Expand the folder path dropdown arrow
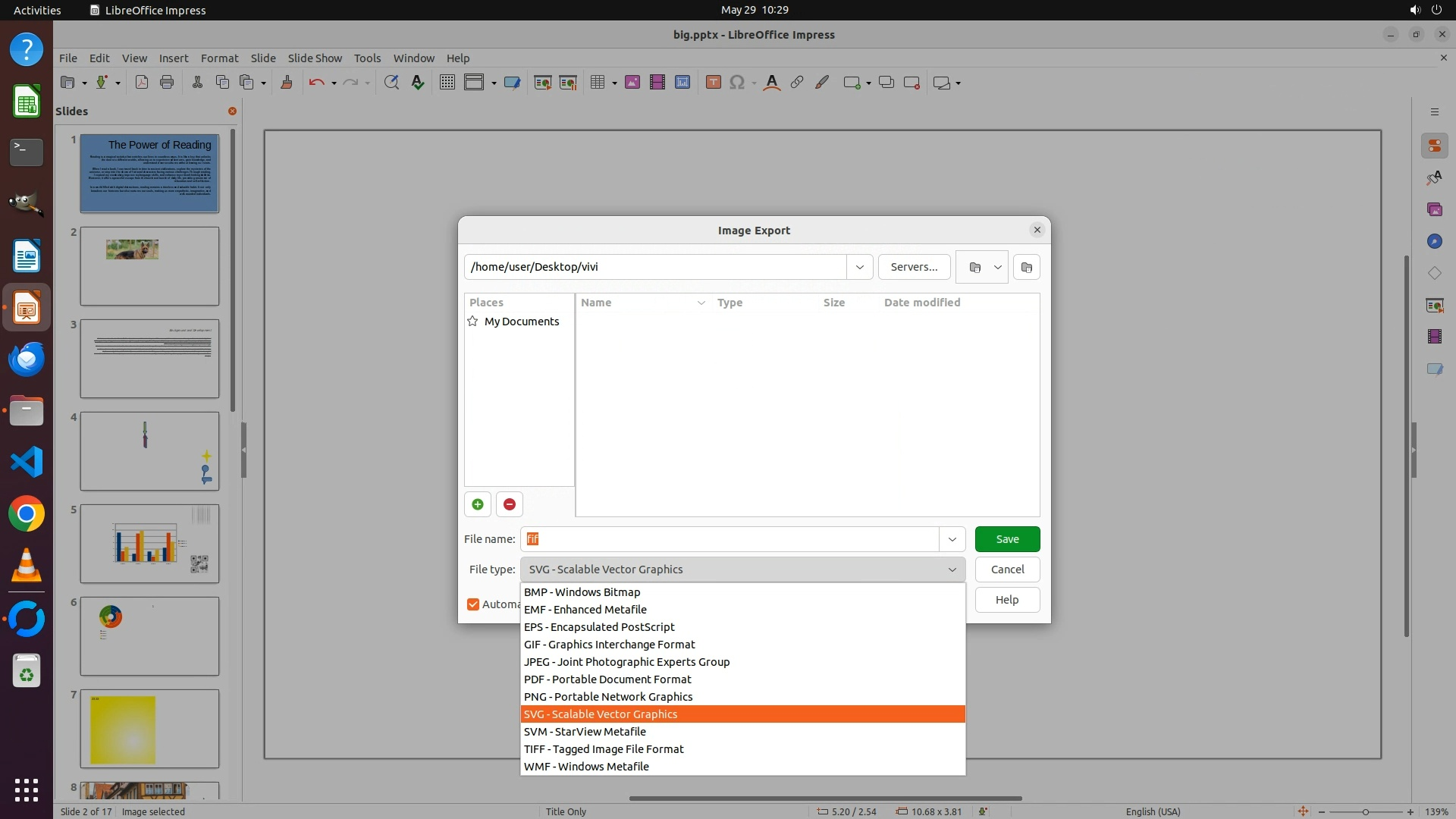The image size is (1456, 819). point(859,267)
